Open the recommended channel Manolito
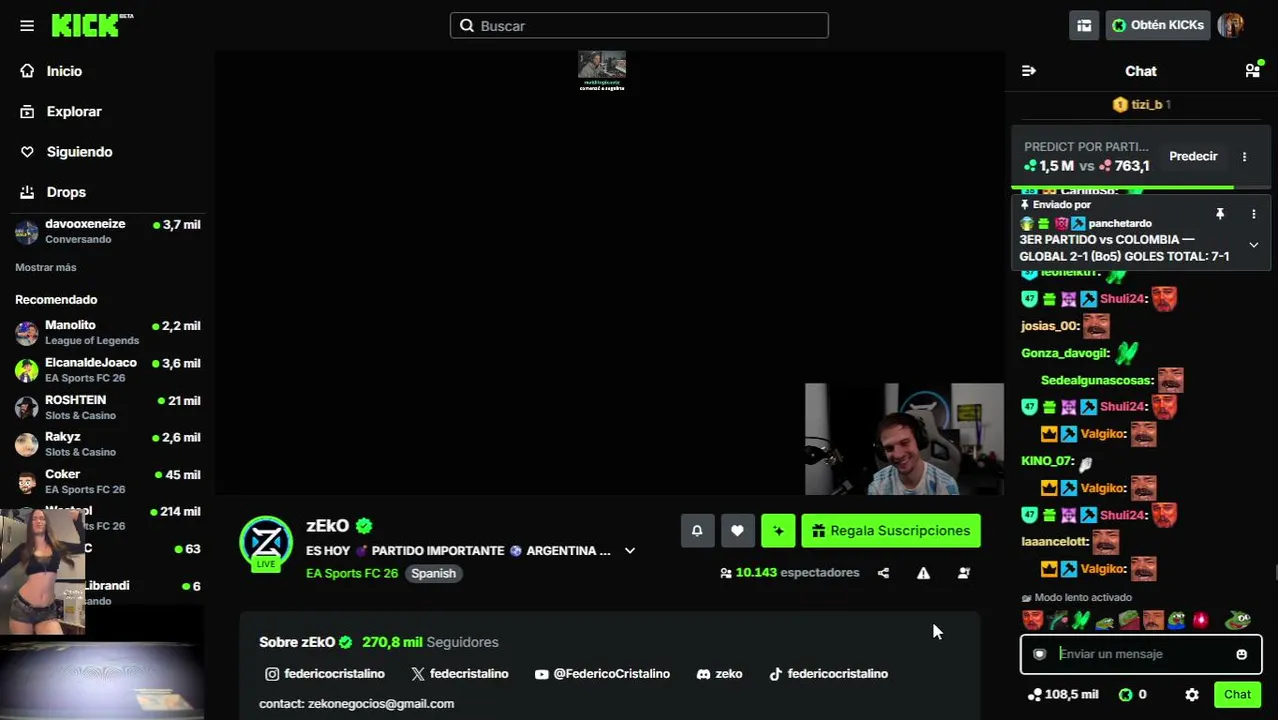1278x720 pixels. tap(107, 333)
